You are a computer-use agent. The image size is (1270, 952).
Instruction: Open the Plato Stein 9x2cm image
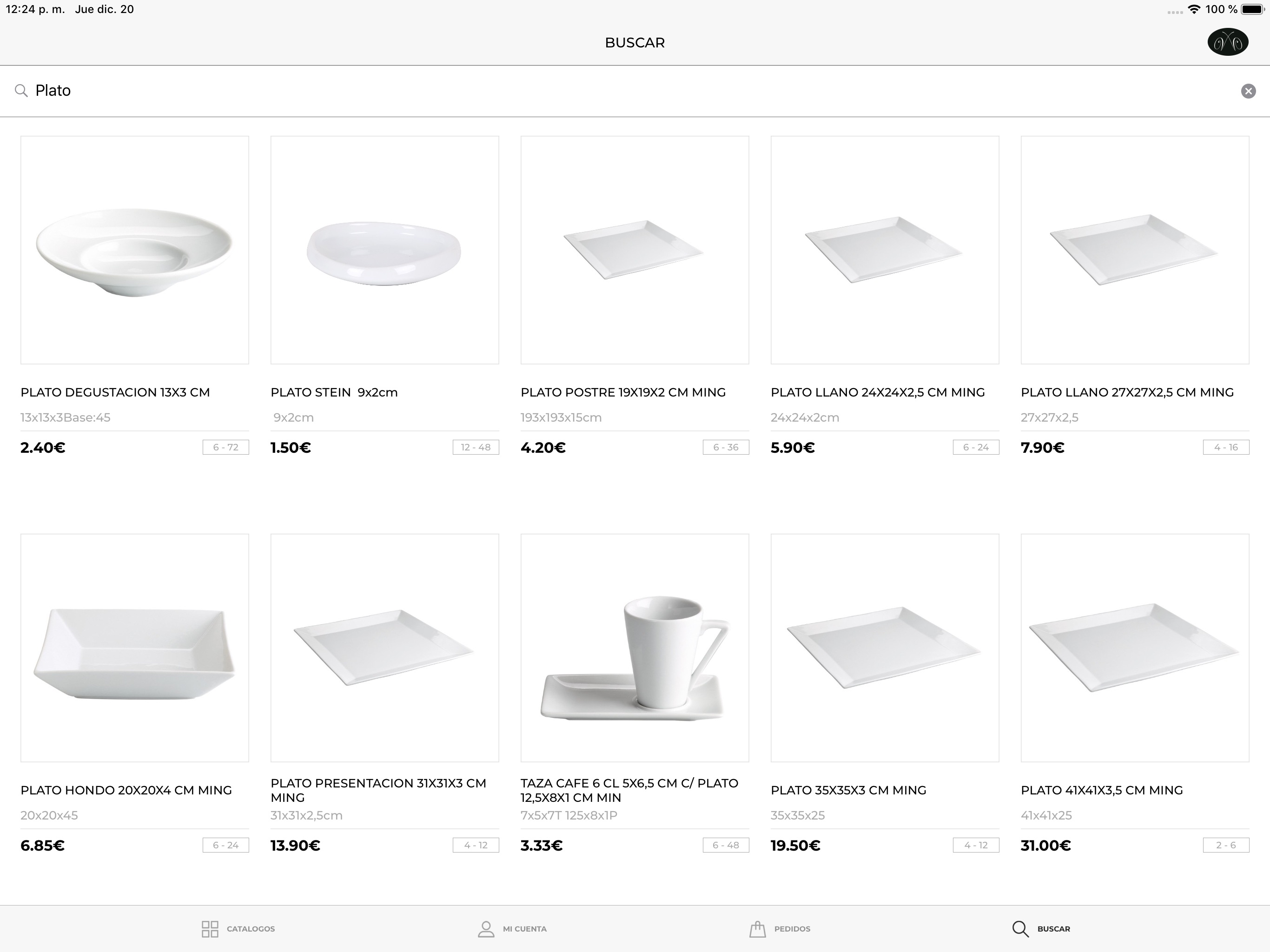point(385,250)
